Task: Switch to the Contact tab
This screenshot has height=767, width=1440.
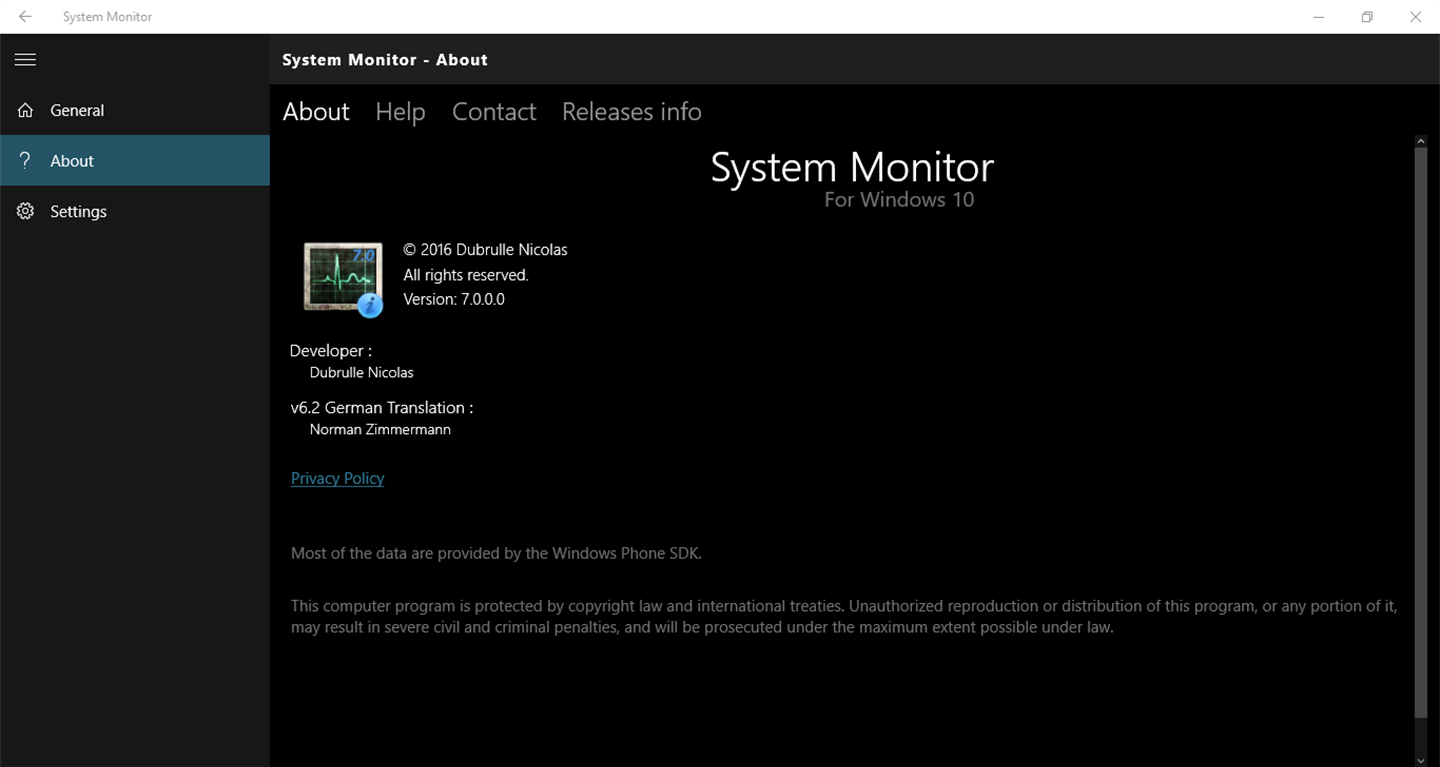Action: [494, 112]
